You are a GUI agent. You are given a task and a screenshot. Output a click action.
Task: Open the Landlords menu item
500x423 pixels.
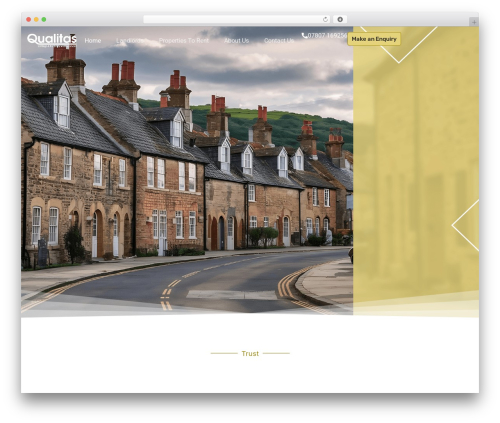click(x=130, y=41)
